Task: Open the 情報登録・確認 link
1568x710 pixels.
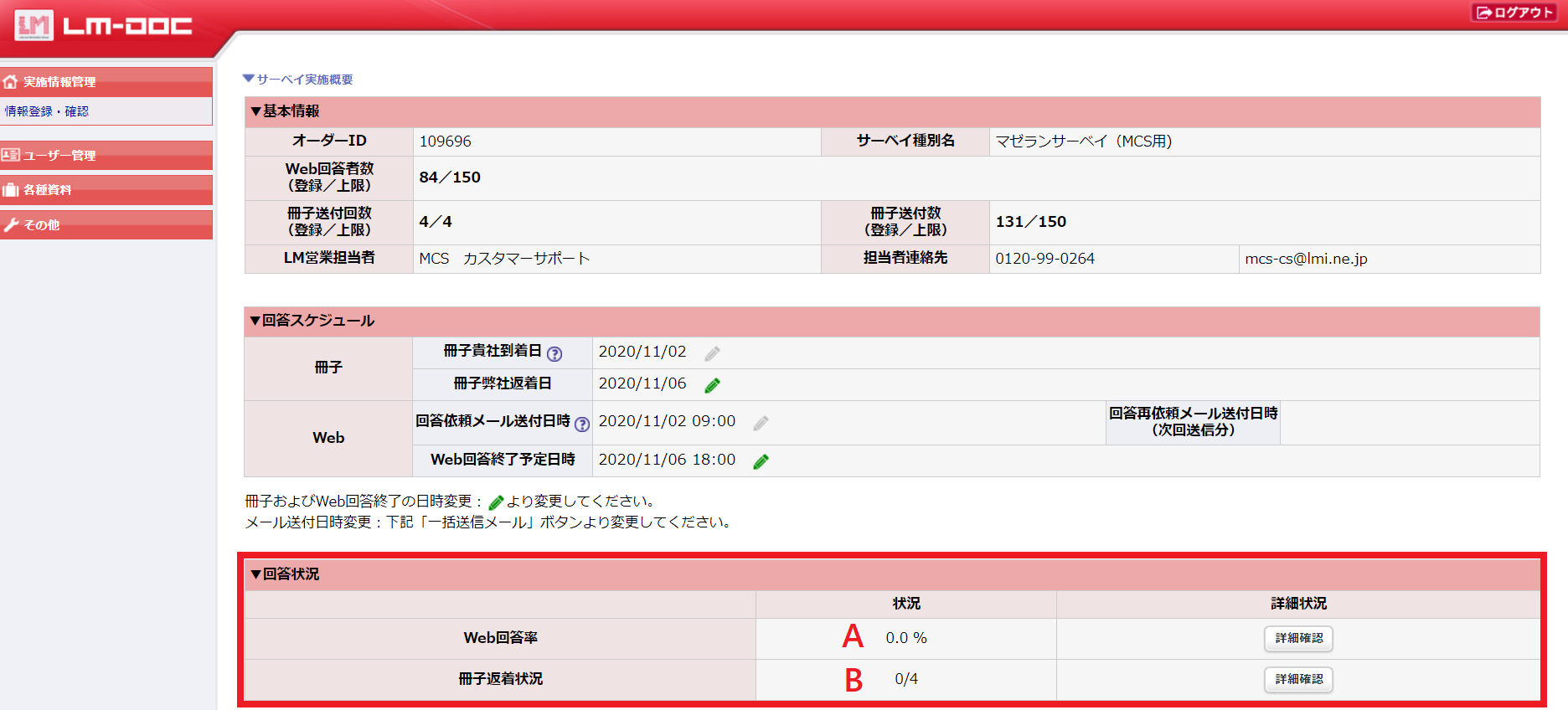Action: click(47, 111)
